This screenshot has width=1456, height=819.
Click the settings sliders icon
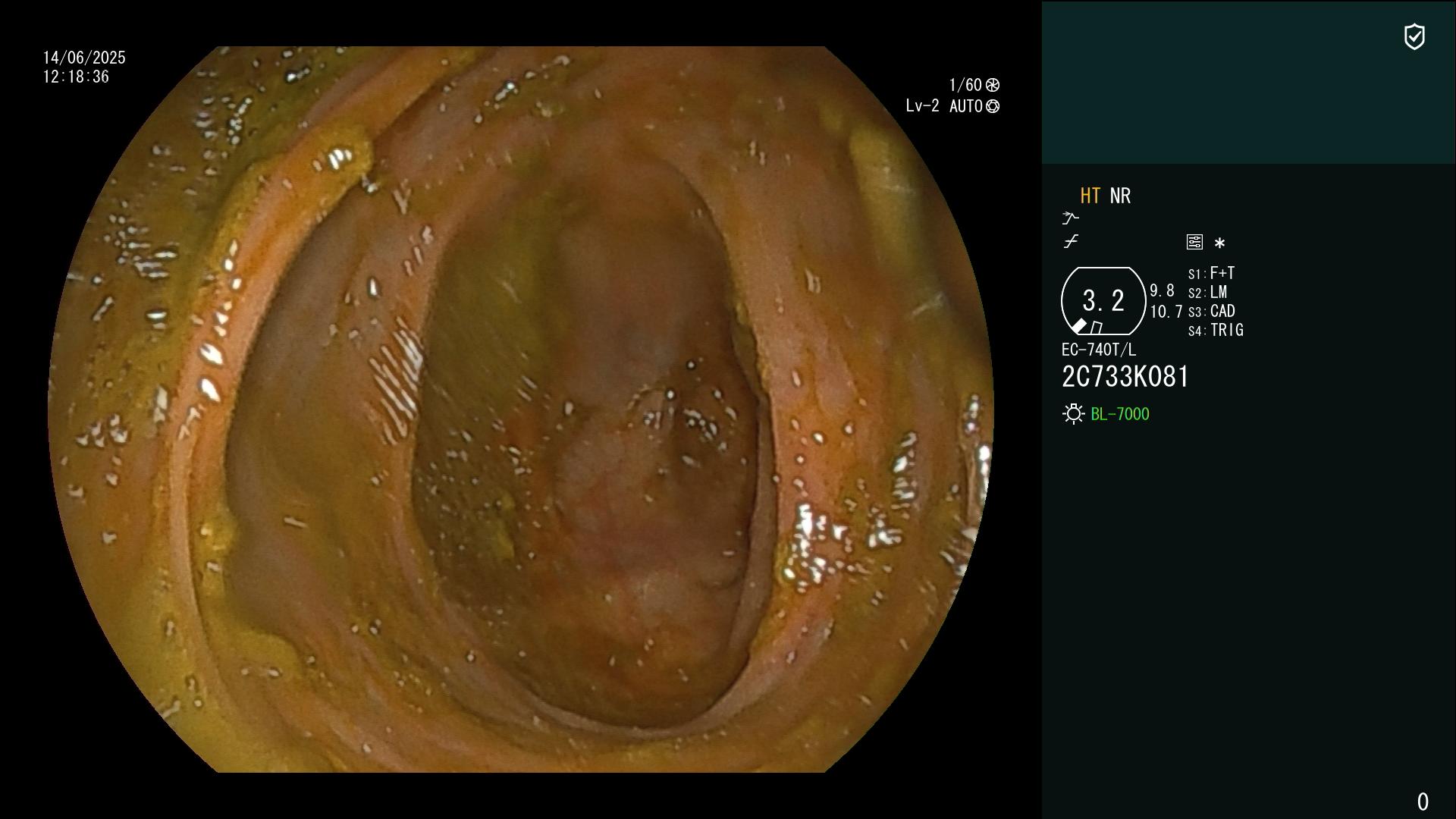(1194, 242)
